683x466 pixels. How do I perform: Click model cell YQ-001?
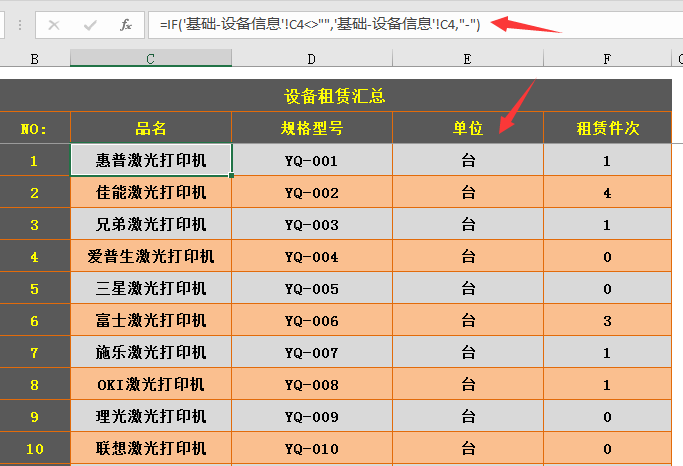[x=312, y=160]
